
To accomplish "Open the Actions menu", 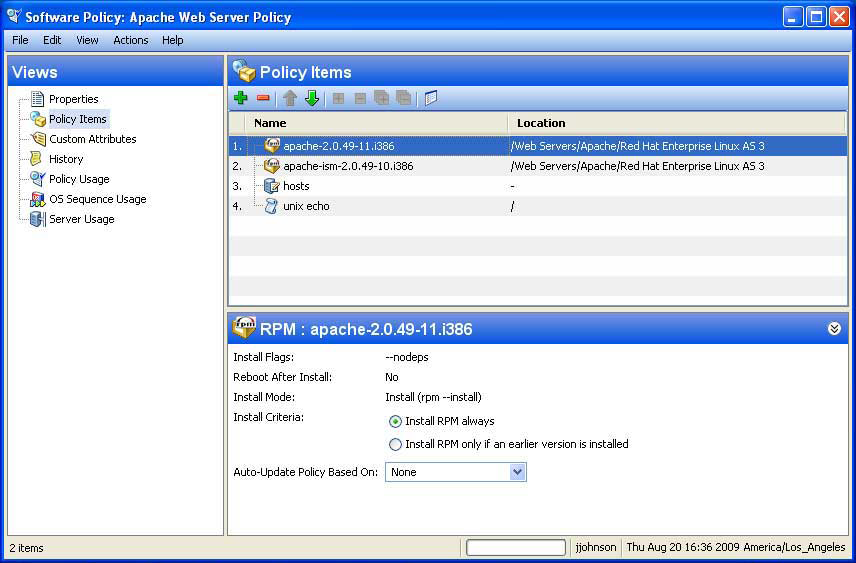I will point(130,40).
